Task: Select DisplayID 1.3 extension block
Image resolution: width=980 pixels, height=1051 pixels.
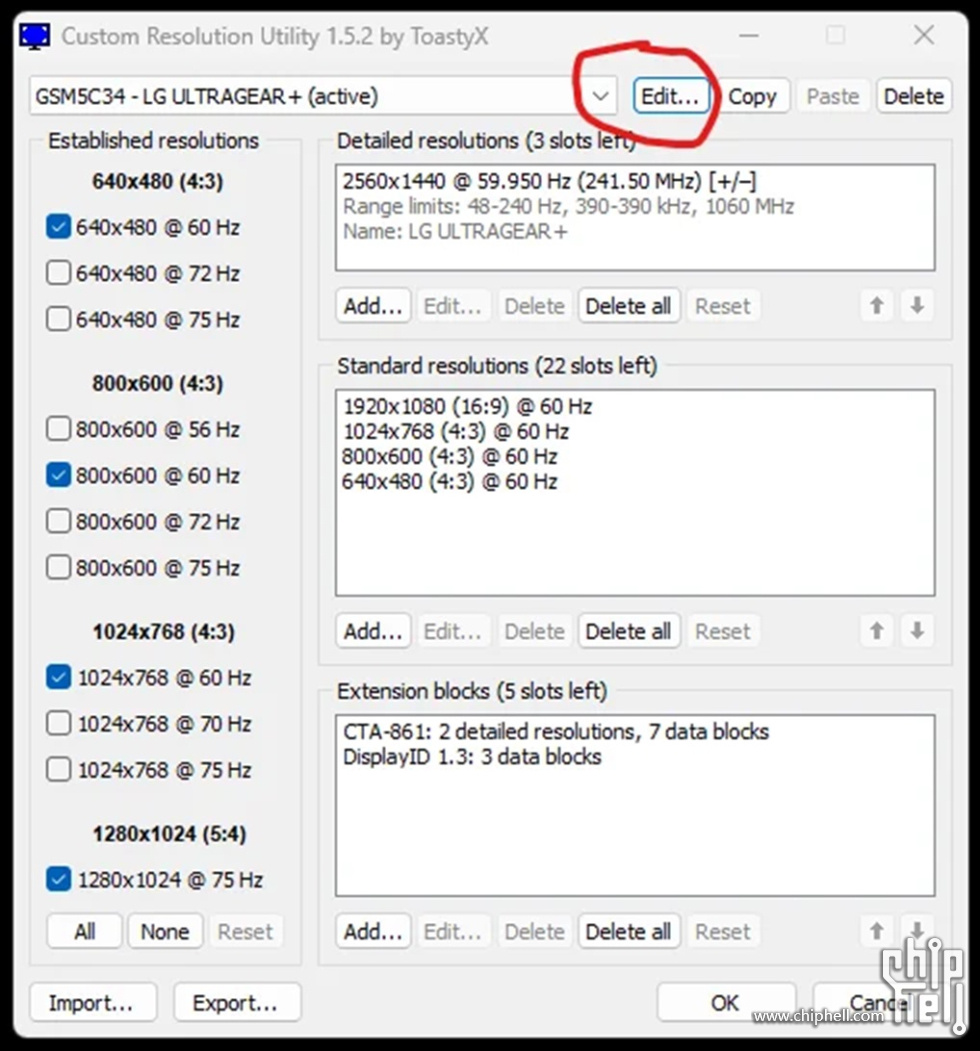Action: coord(472,757)
